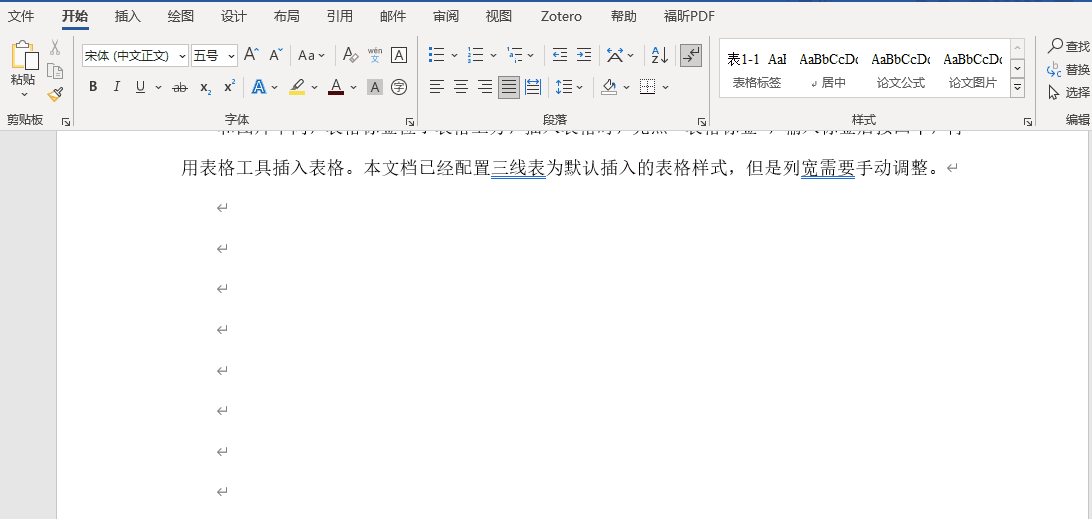Click the Sort A-Z icon

point(659,55)
